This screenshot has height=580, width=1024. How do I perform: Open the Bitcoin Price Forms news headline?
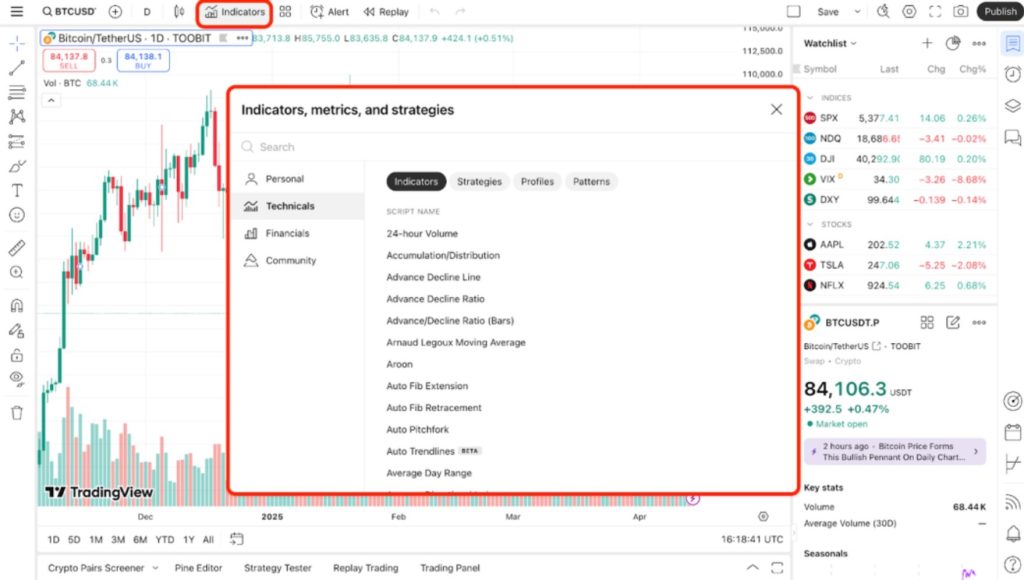coord(894,451)
